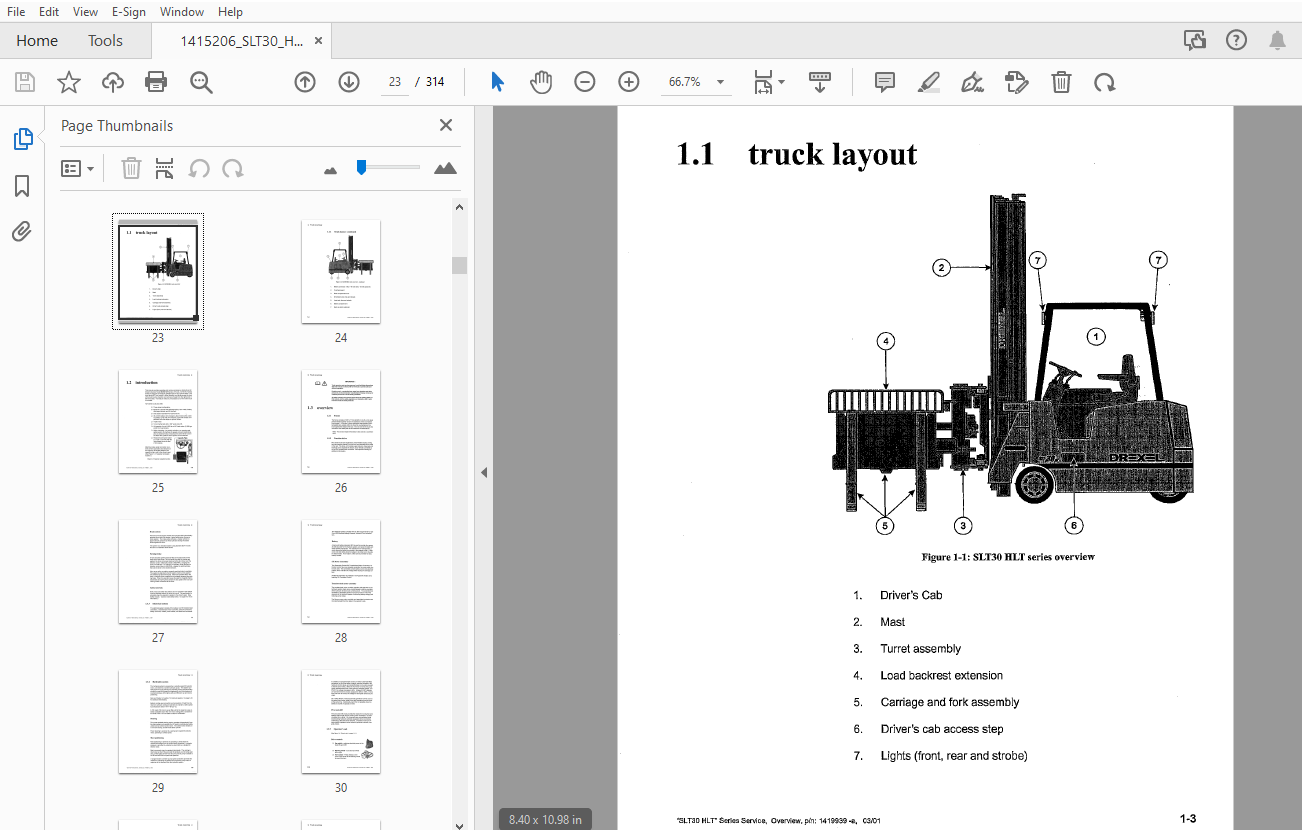The height and width of the screenshot is (830, 1302).
Task: Select the page 26 thumbnail
Action: click(x=341, y=422)
